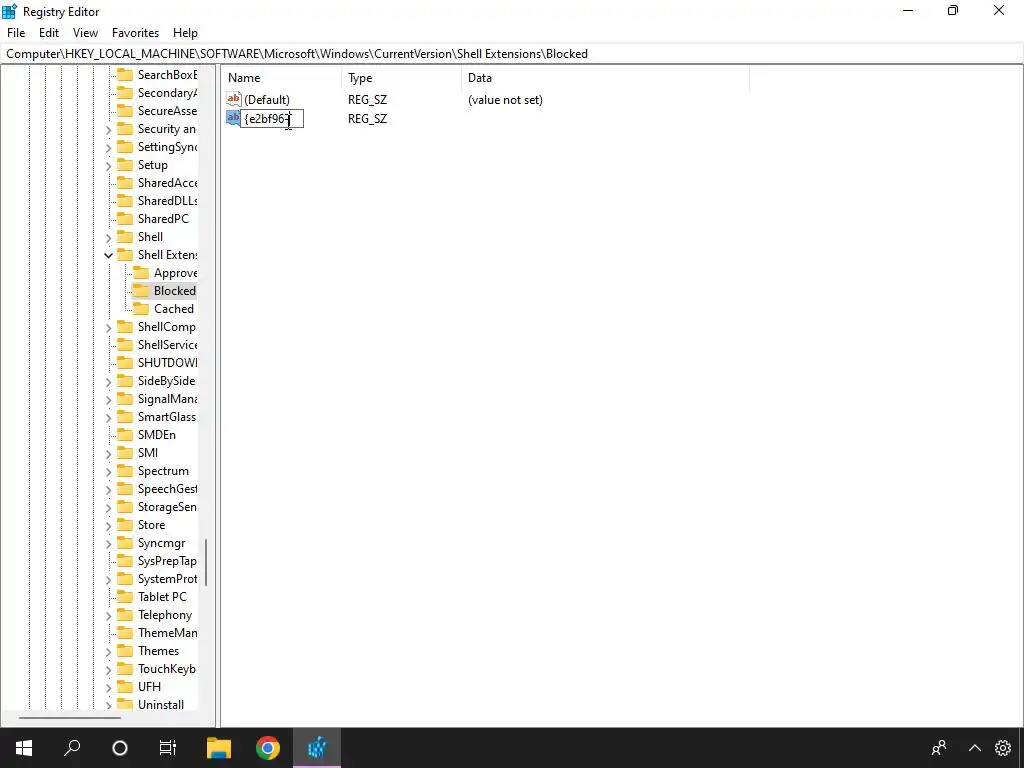Click the tree horizontal scrollbar thumb

[70, 718]
